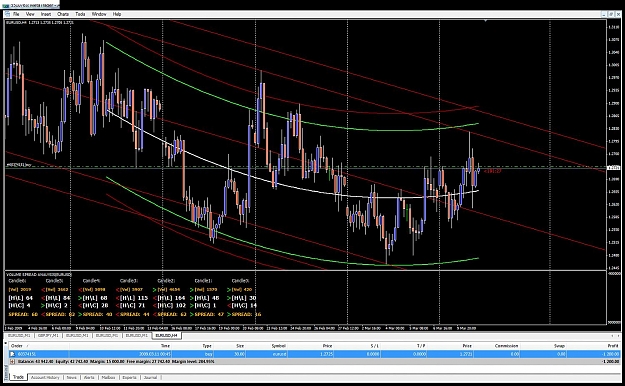Open the Help menu
The height and width of the screenshot is (386, 625).
pos(117,14)
